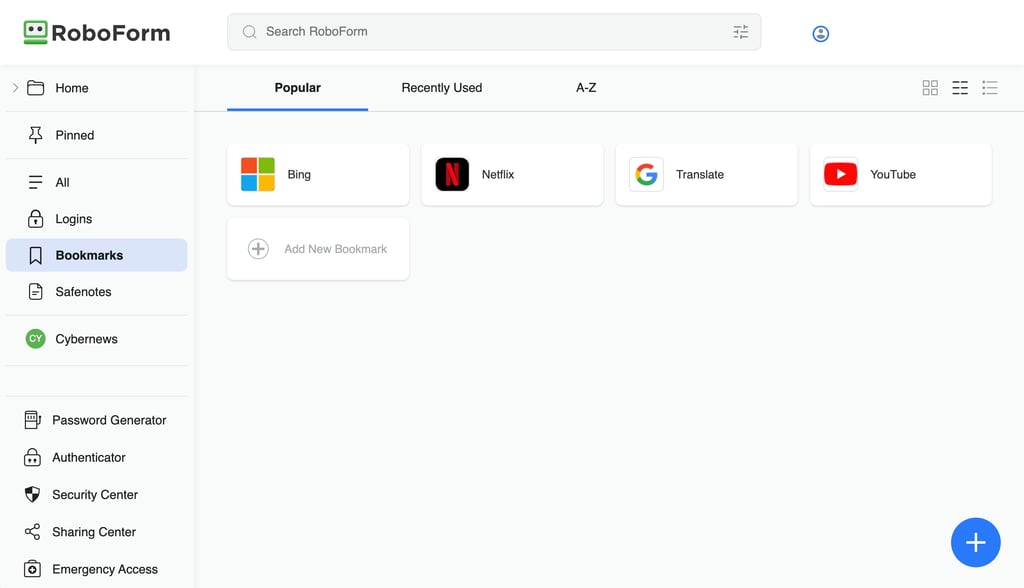This screenshot has height=588, width=1024.
Task: Switch to compact list view
Action: [x=990, y=88]
